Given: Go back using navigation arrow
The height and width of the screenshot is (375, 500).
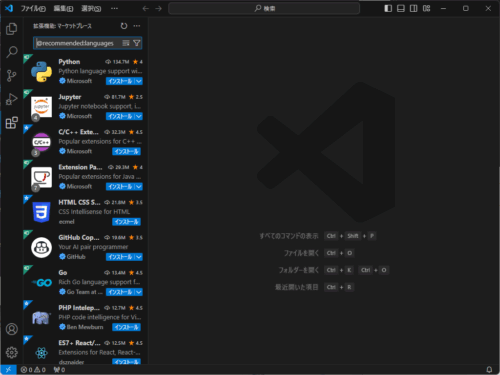Looking at the screenshot, I should click(x=146, y=8).
